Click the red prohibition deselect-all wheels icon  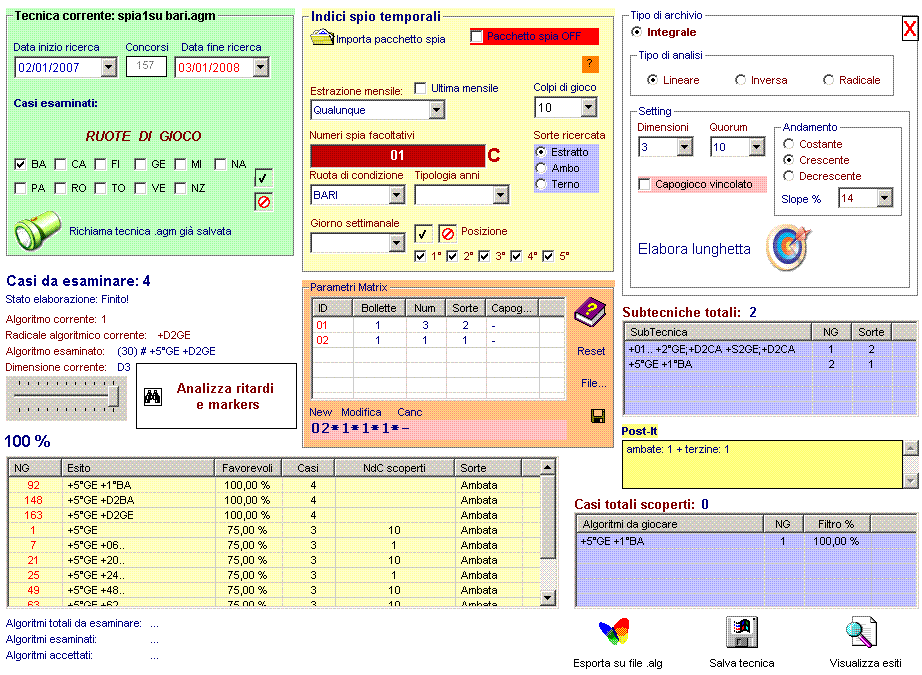263,202
